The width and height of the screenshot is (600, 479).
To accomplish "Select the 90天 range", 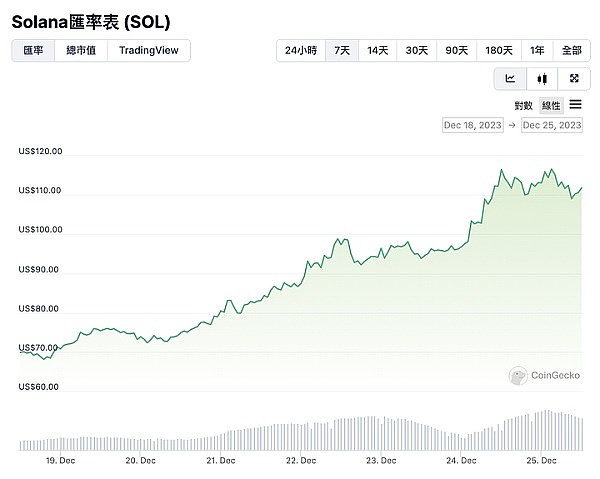I will 456,50.
